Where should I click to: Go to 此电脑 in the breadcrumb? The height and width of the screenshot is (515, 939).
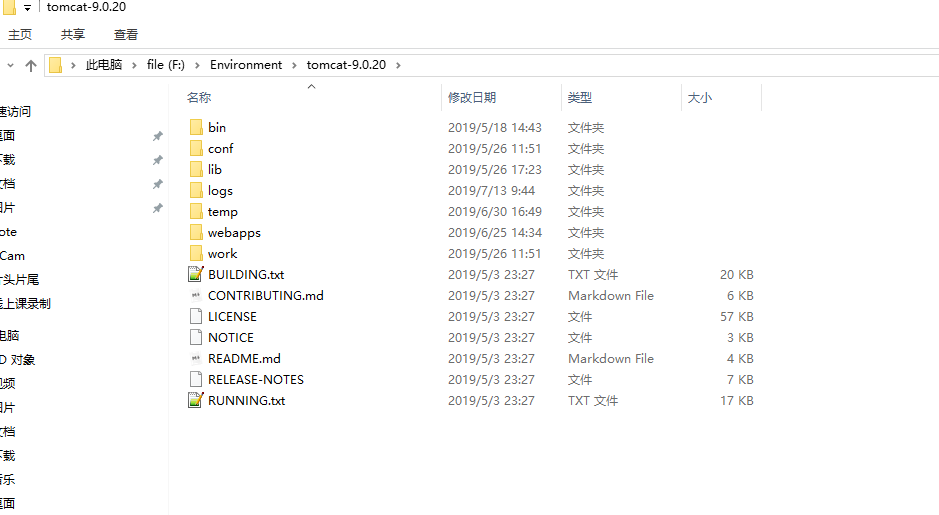[x=104, y=65]
